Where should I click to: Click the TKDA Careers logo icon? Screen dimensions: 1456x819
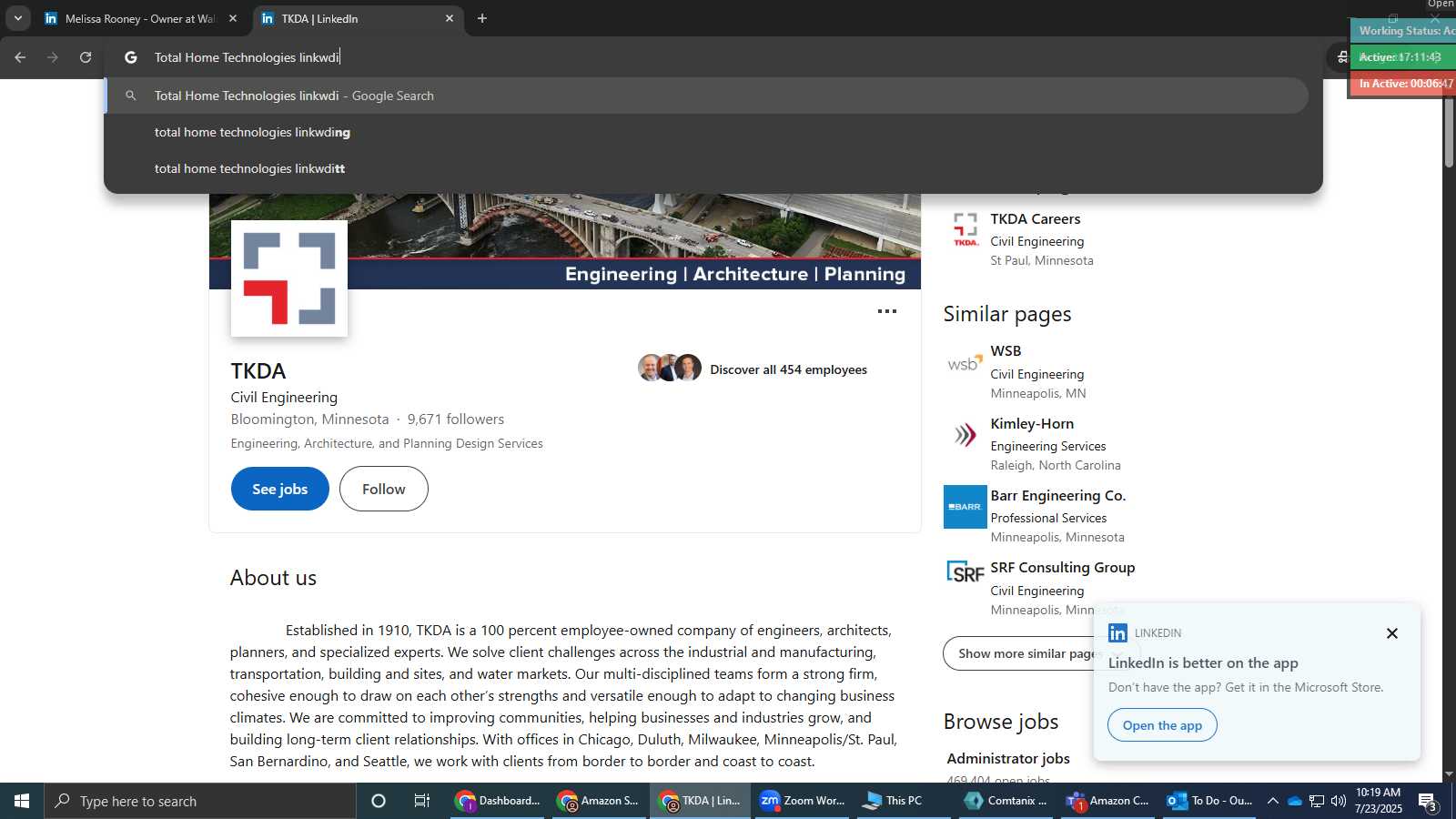(966, 230)
